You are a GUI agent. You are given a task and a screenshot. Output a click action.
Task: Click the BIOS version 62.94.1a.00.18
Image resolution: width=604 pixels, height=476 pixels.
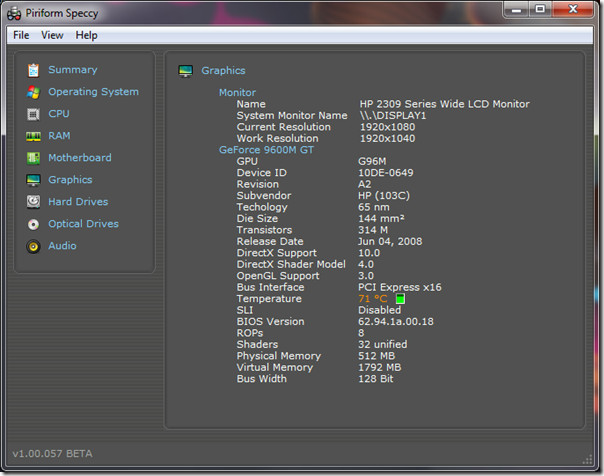pyautogui.click(x=396, y=322)
